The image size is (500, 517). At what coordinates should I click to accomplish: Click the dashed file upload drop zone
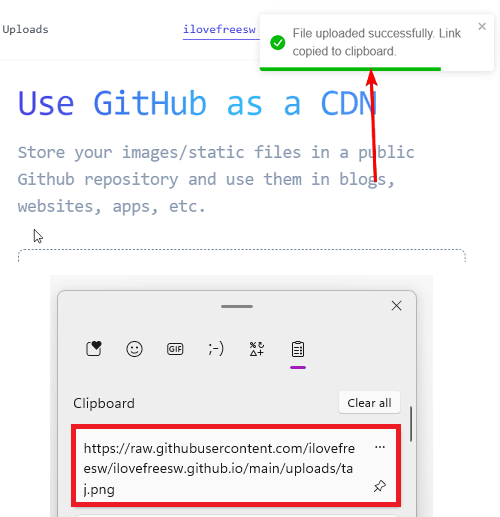(x=242, y=255)
